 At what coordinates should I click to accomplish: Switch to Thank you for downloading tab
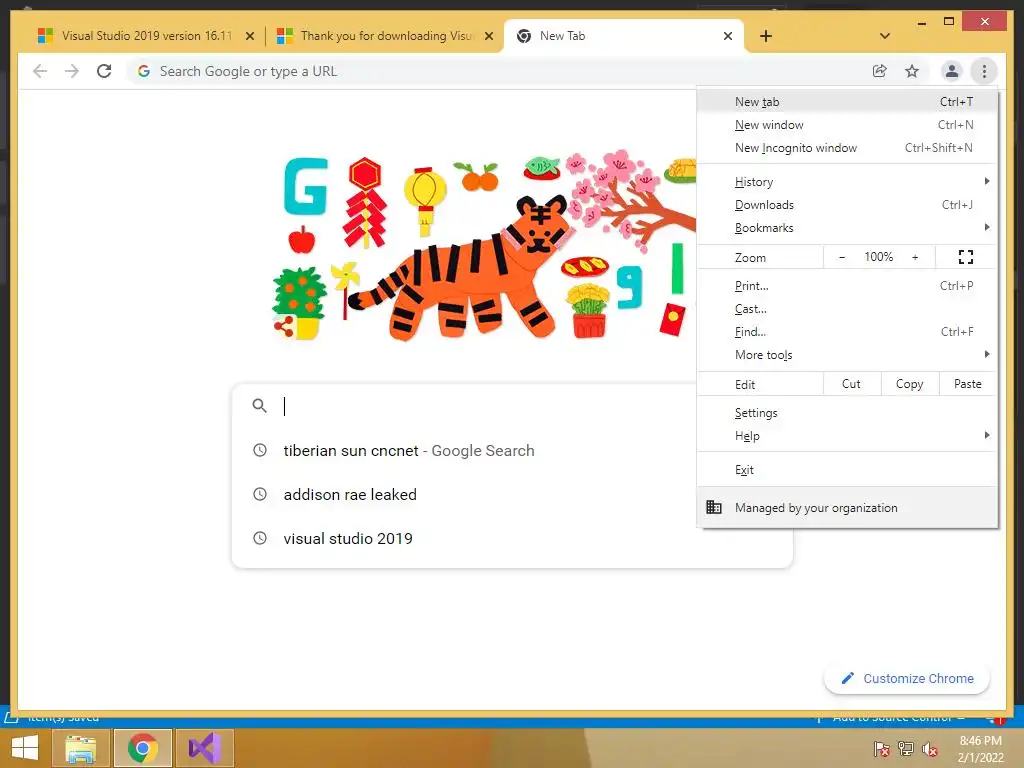pyautogui.click(x=385, y=36)
